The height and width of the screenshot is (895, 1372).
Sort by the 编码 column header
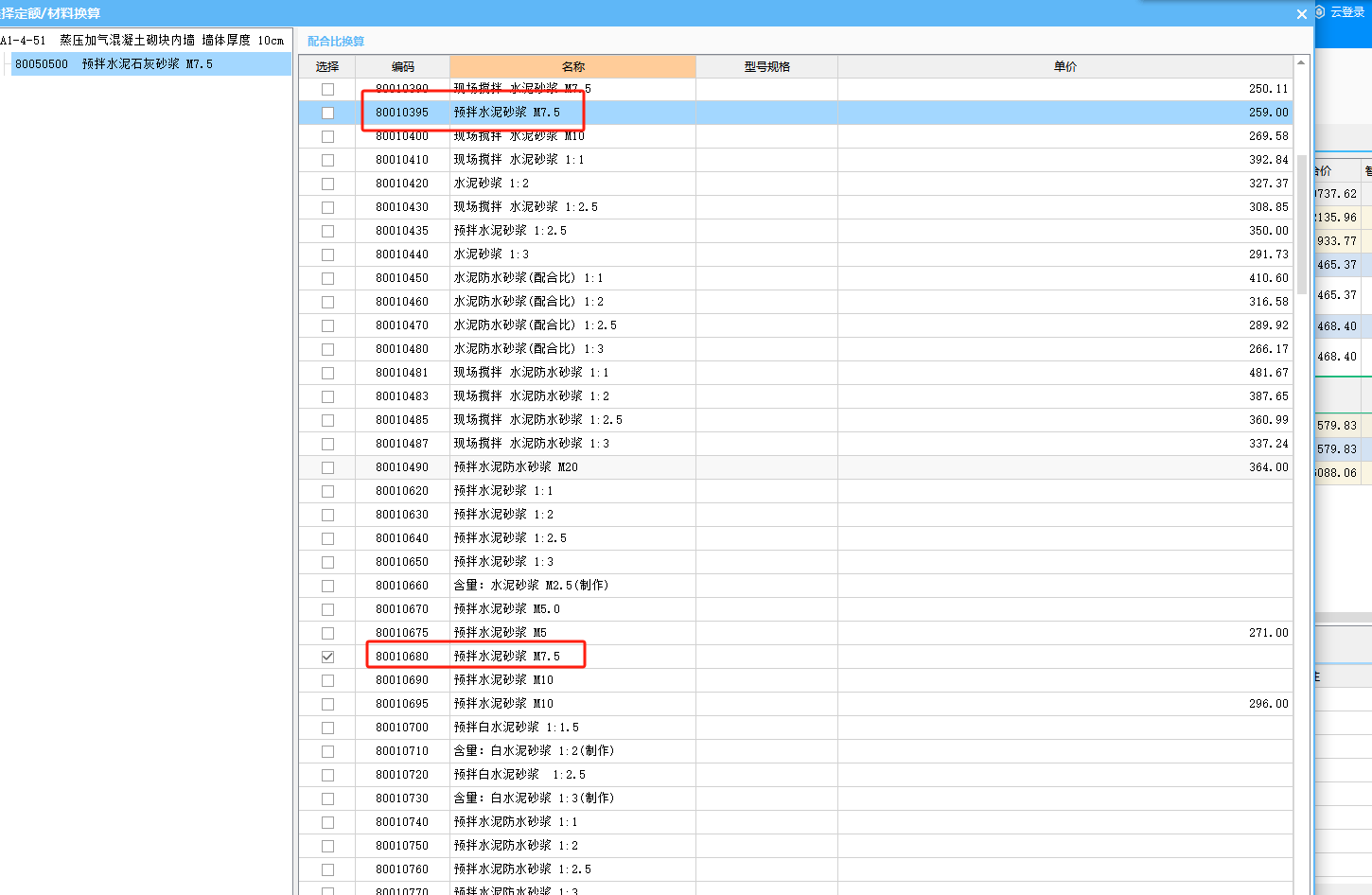[x=403, y=66]
